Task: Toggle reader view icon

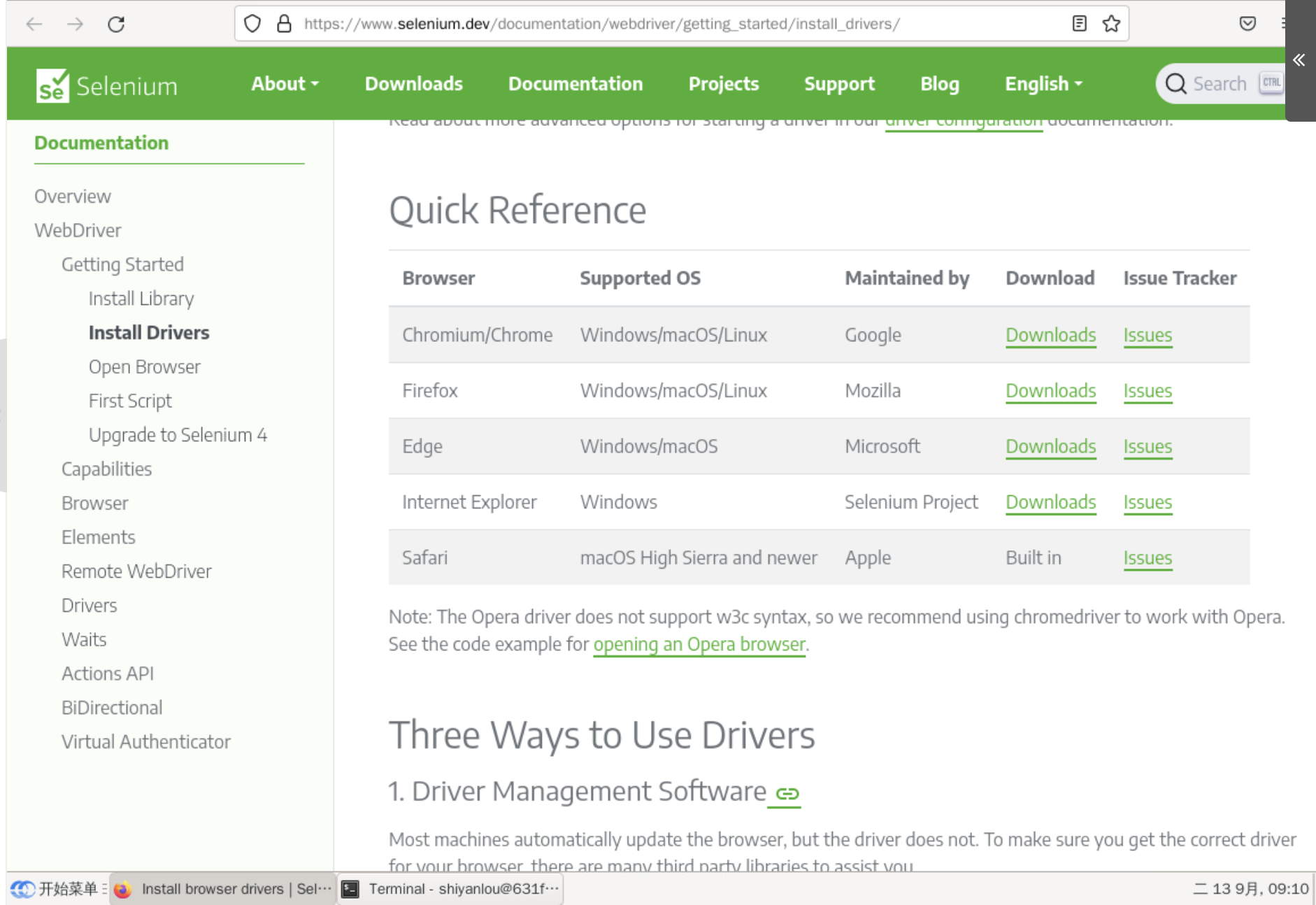Action: point(1080,24)
